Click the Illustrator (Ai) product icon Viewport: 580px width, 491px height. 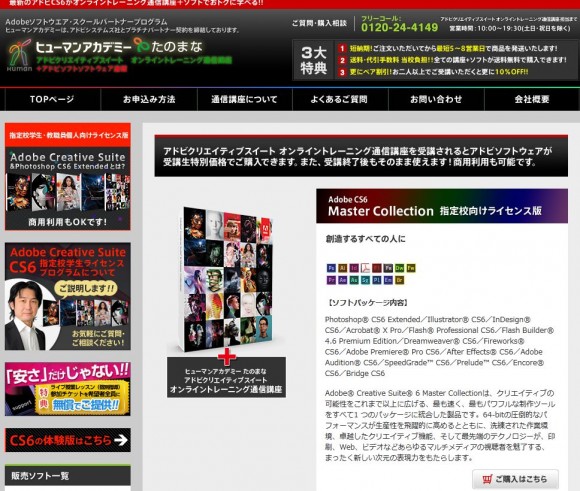pos(343,268)
